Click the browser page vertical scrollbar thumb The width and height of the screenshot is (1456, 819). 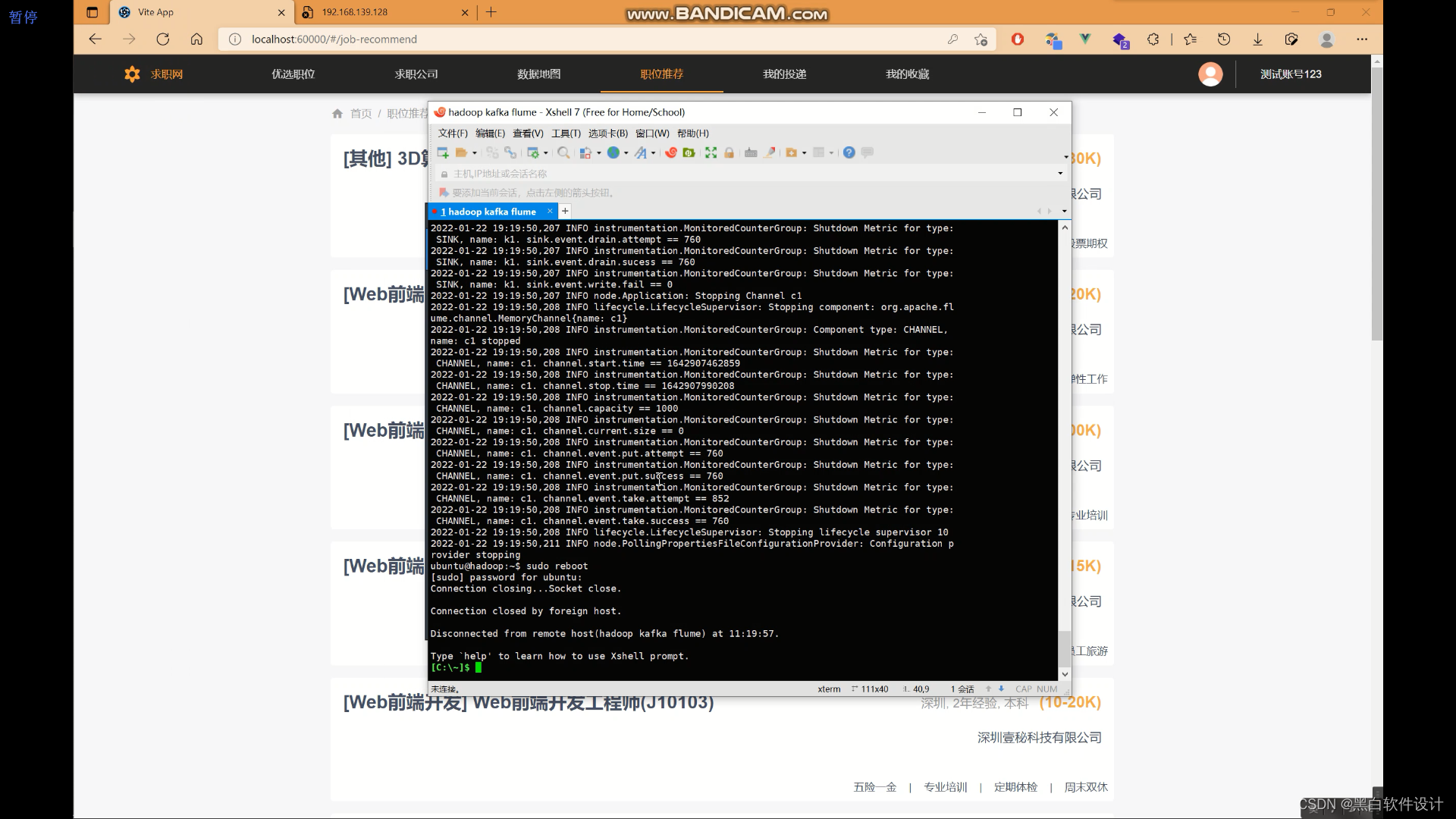click(1377, 205)
